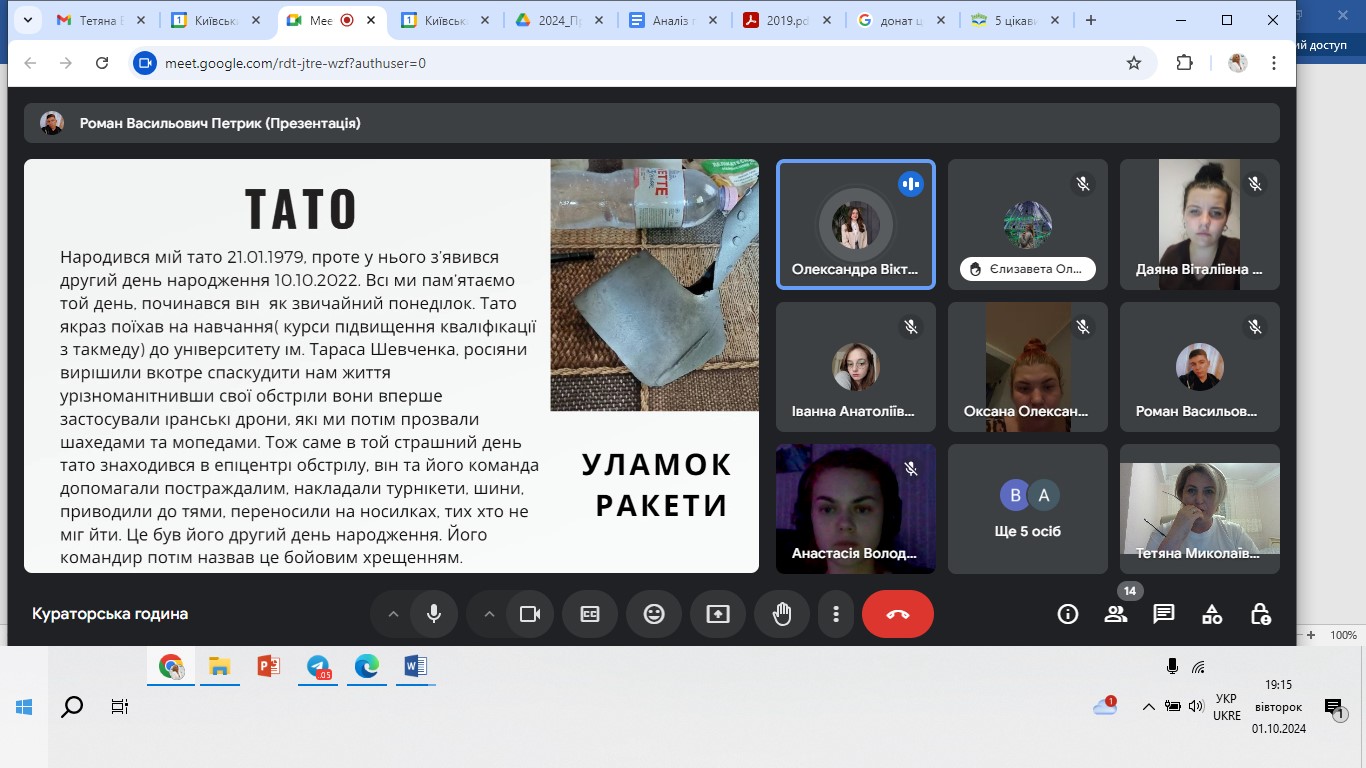Viewport: 1366px width, 768px height.
Task: Show the participants list
Action: tap(1115, 614)
